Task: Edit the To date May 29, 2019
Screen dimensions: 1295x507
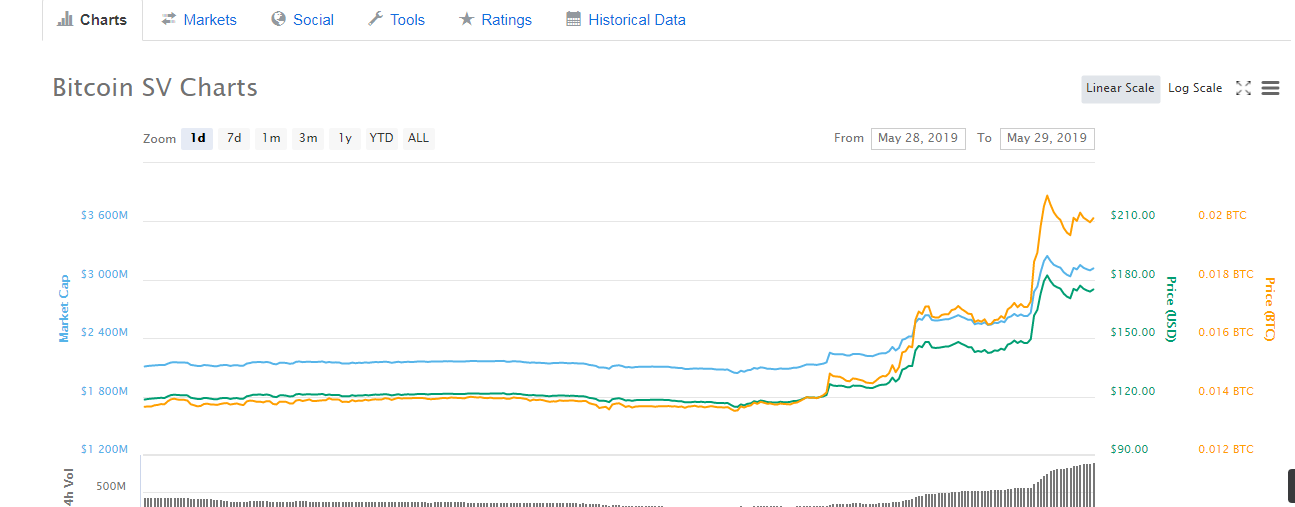Action: (1047, 138)
